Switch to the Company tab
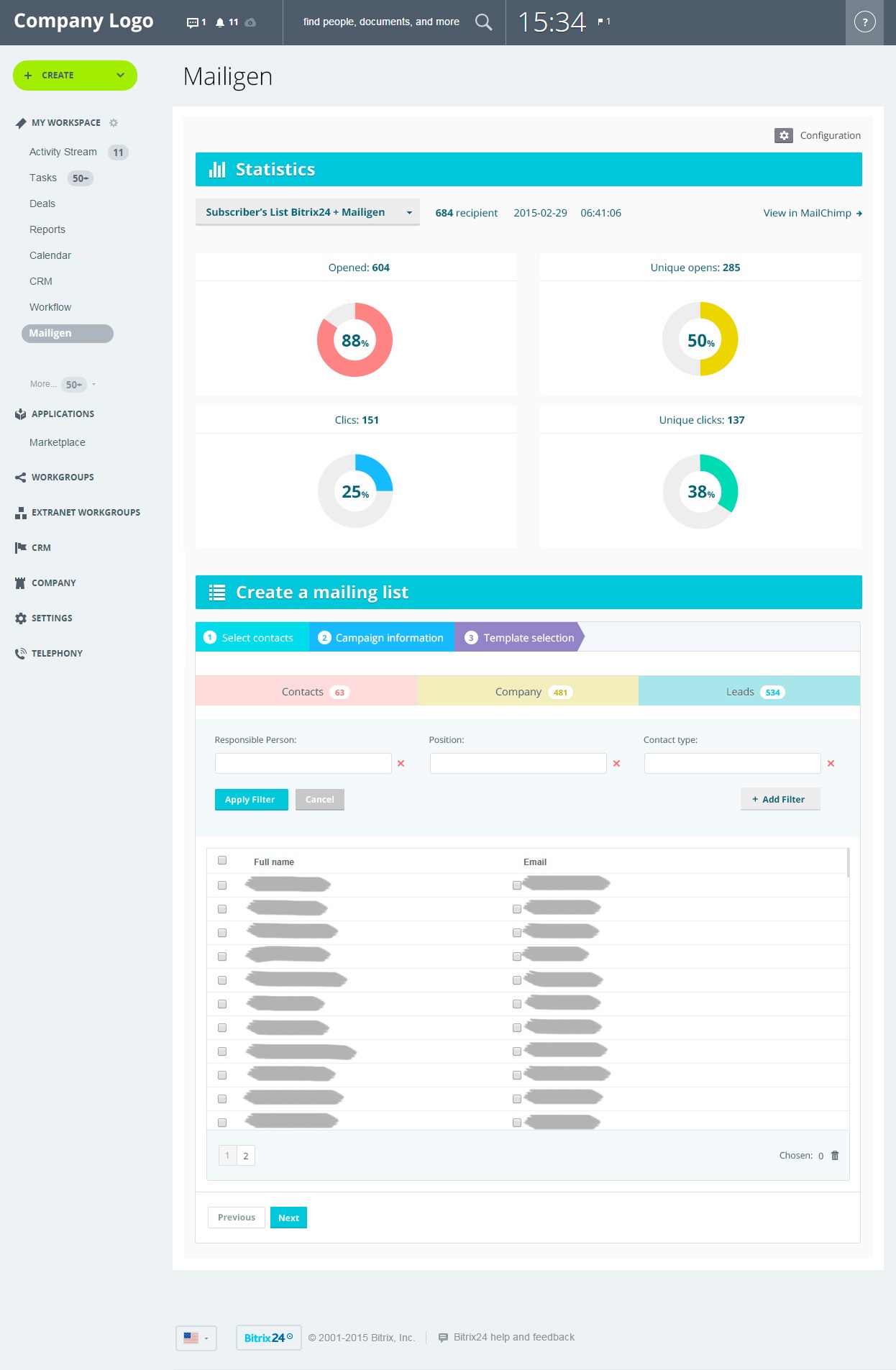 pos(527,692)
